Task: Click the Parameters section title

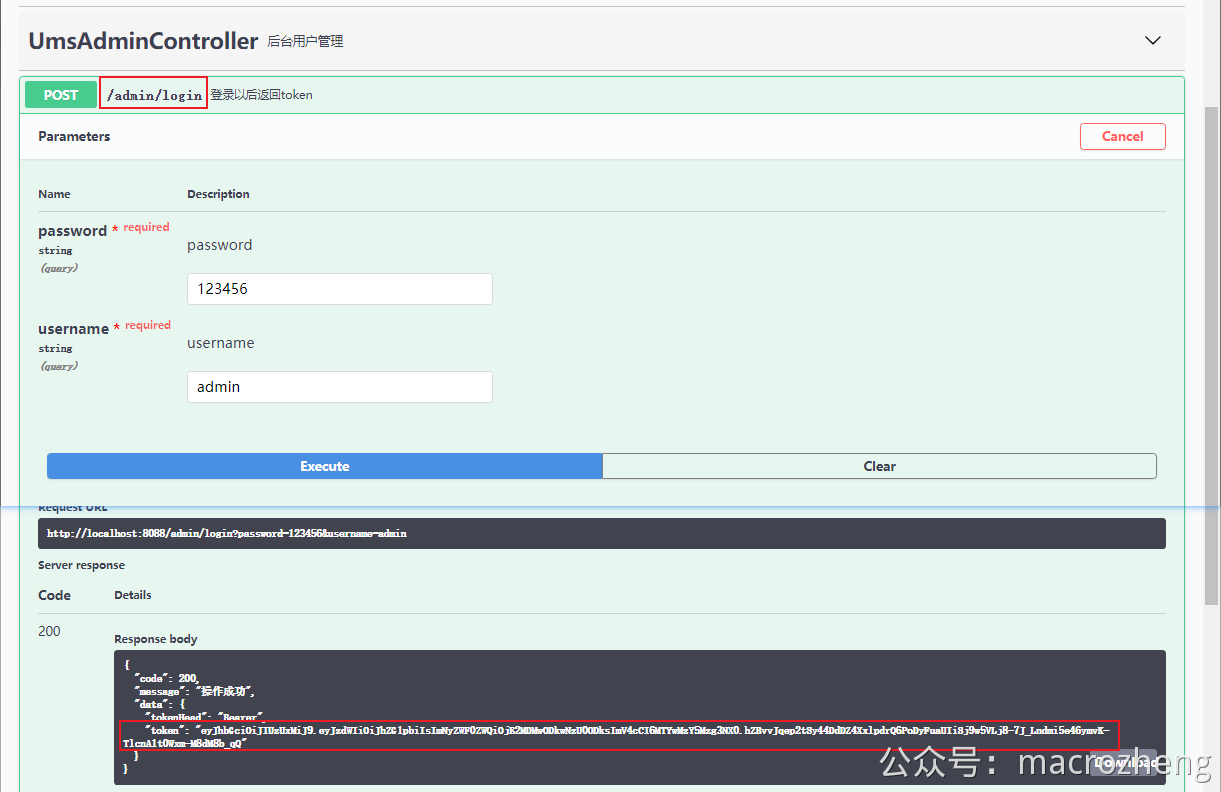Action: tap(74, 136)
